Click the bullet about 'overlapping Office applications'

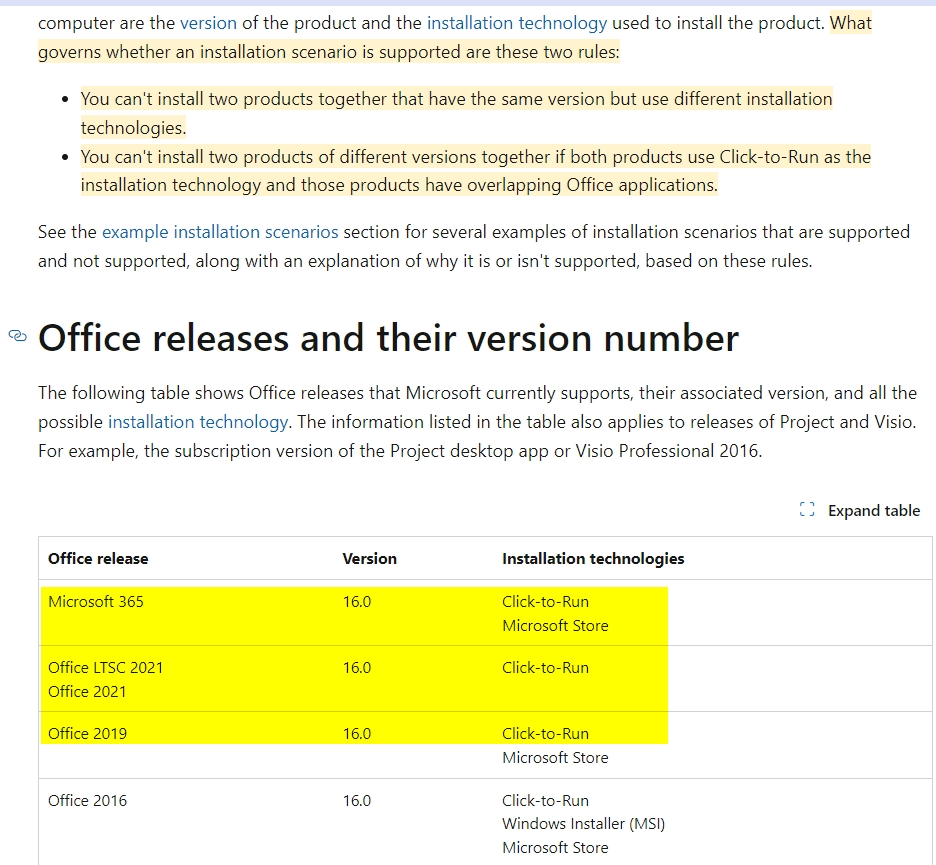point(476,171)
